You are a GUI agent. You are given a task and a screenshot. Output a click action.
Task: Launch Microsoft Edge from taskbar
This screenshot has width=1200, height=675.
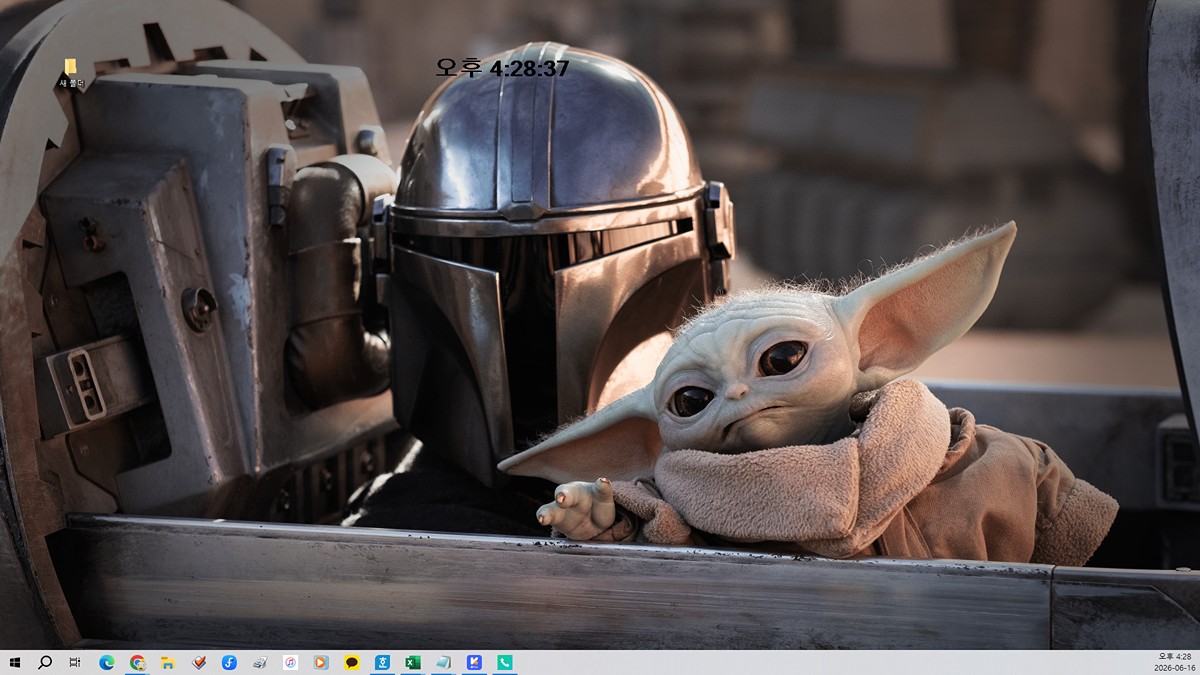107,662
